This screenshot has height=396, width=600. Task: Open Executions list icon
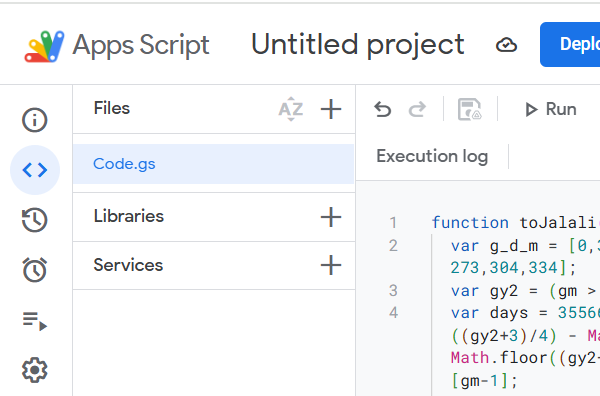(x=34, y=321)
